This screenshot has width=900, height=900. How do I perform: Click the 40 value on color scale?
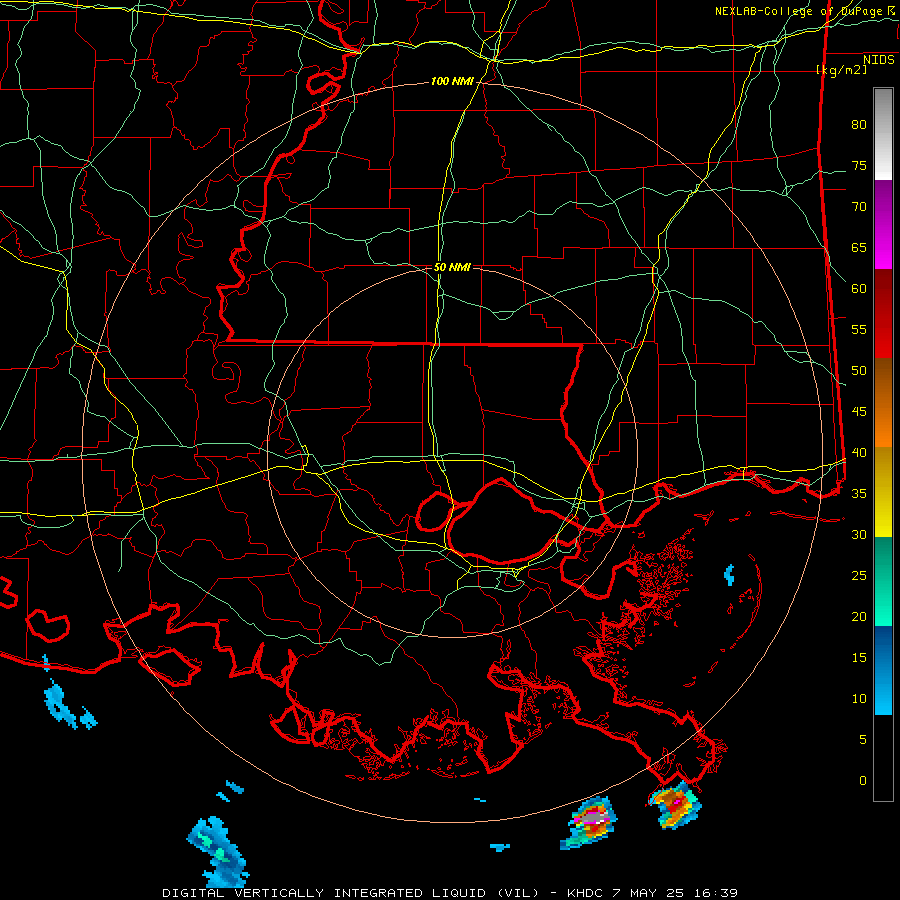click(859, 453)
